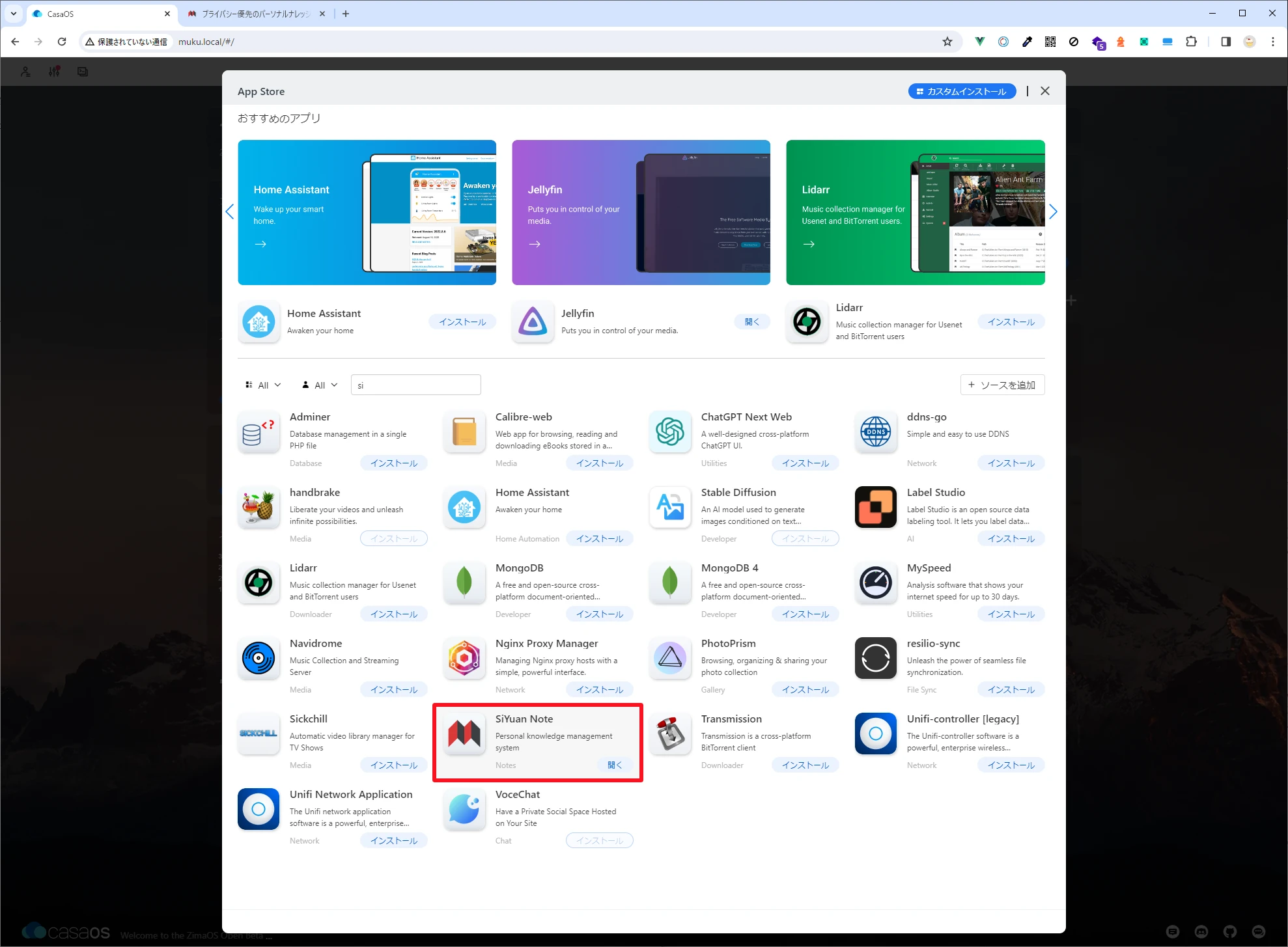Click the Transmission app icon
Screen dimensions: 1288x947
670,734
